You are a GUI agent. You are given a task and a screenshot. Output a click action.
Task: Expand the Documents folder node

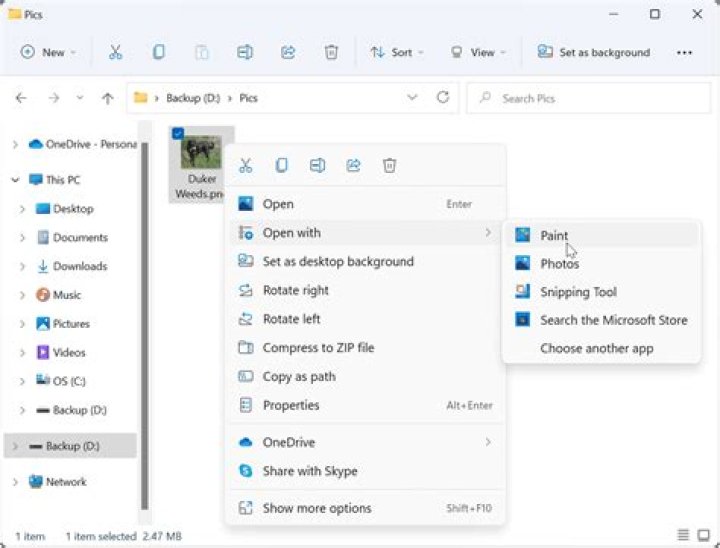pyautogui.click(x=22, y=237)
